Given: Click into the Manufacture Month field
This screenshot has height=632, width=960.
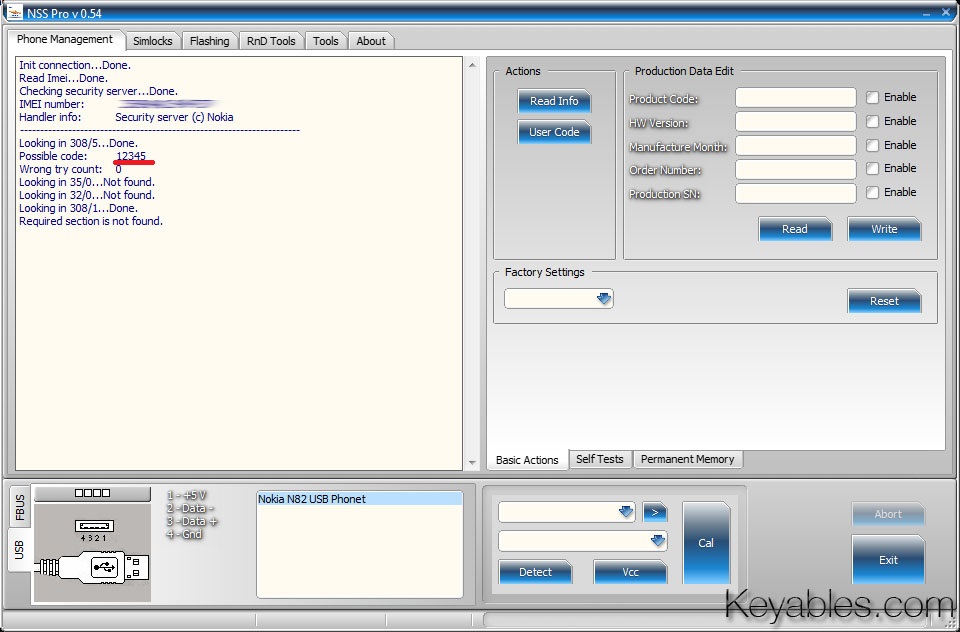Looking at the screenshot, I should tap(795, 146).
